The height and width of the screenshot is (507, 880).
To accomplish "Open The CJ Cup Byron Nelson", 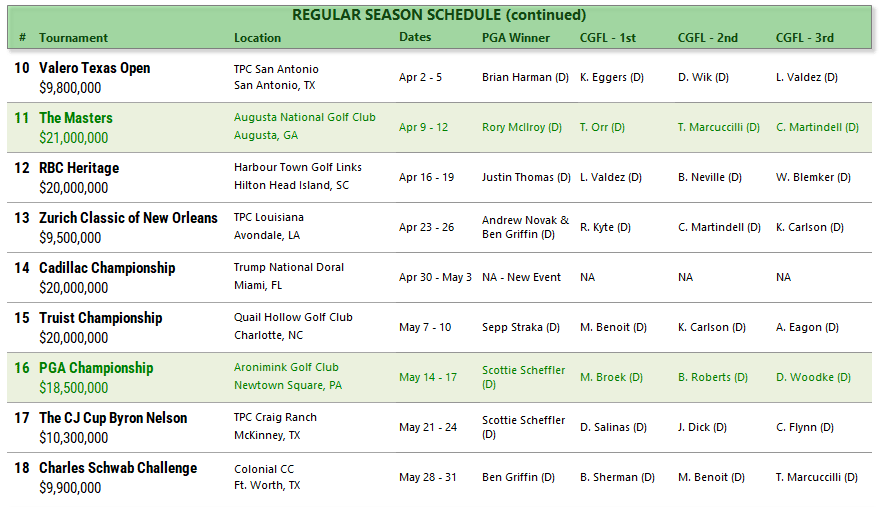I will click(113, 418).
